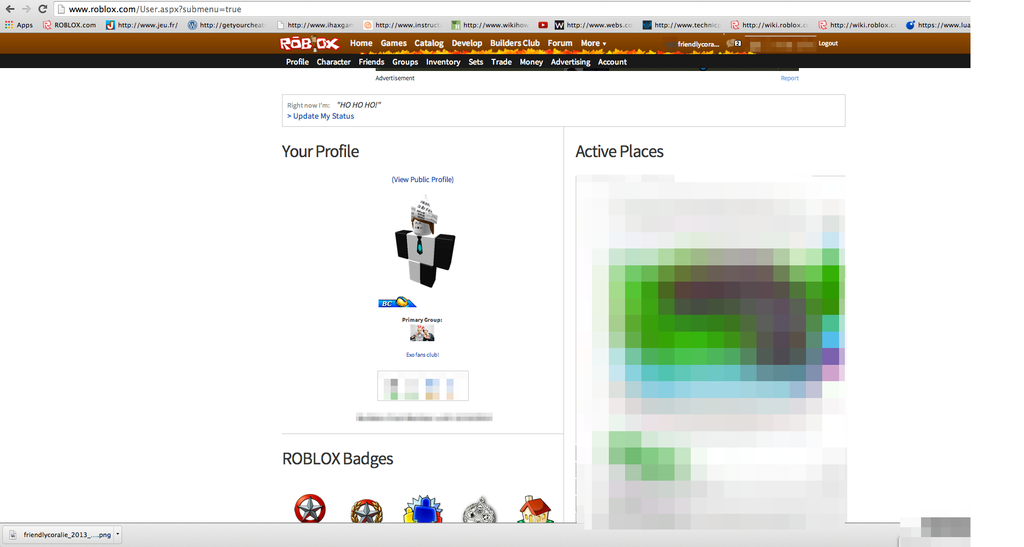The width and height of the screenshot is (1024, 547).
Task: Expand the More menu in the header
Action: [x=593, y=43]
